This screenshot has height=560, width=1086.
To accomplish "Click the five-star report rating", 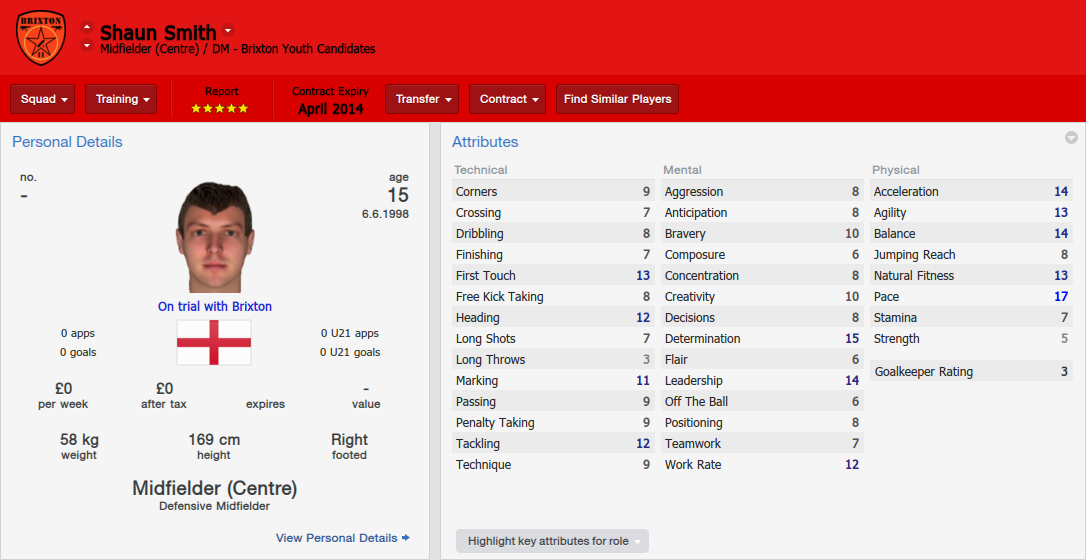I will pyautogui.click(x=220, y=109).
